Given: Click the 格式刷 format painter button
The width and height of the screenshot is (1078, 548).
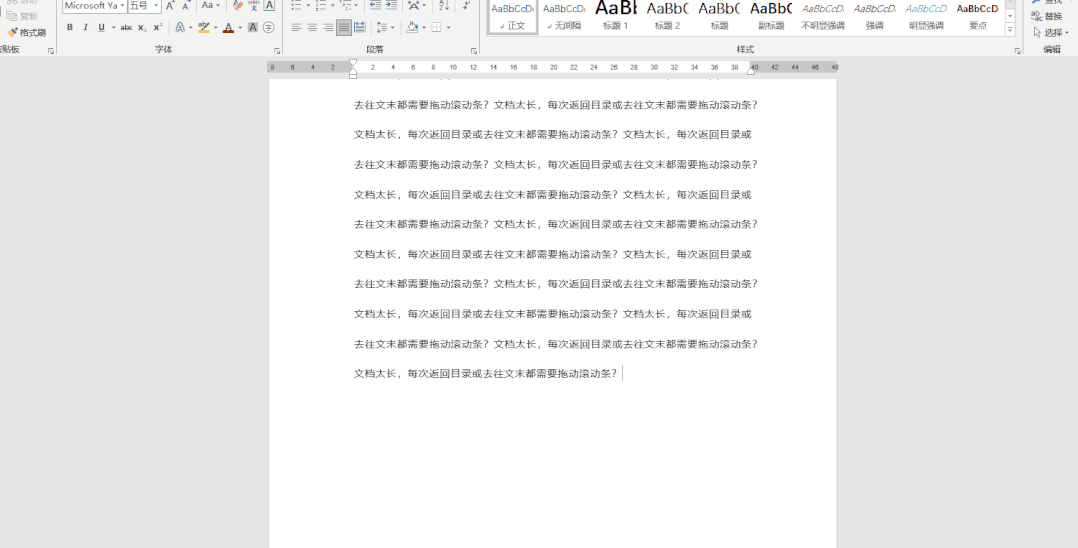Looking at the screenshot, I should 27,32.
